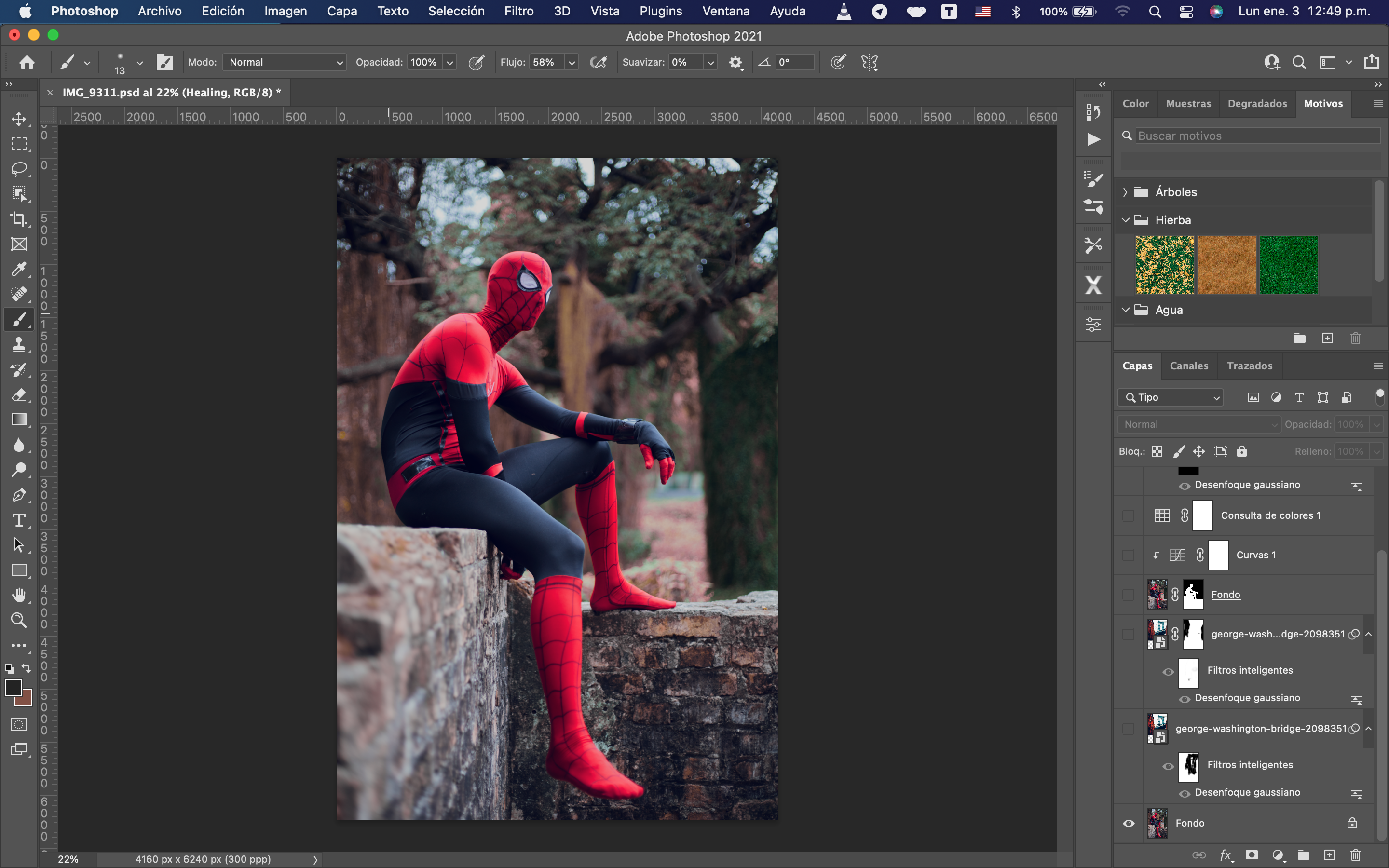Show the Consulta de colores 1 layer
Viewport: 1389px width, 868px height.
pos(1129,515)
